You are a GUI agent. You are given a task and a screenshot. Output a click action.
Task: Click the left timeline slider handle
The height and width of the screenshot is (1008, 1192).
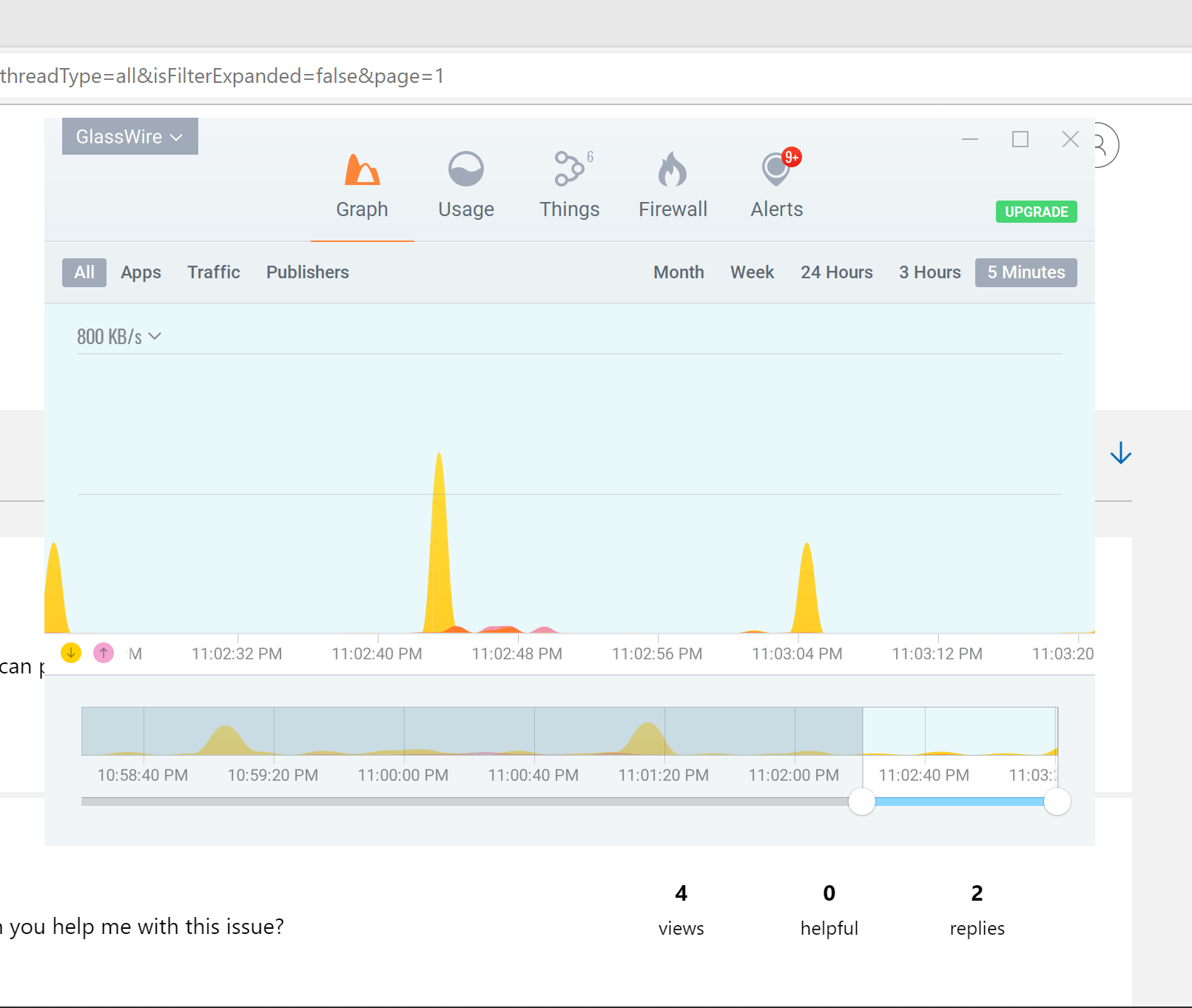[862, 802]
